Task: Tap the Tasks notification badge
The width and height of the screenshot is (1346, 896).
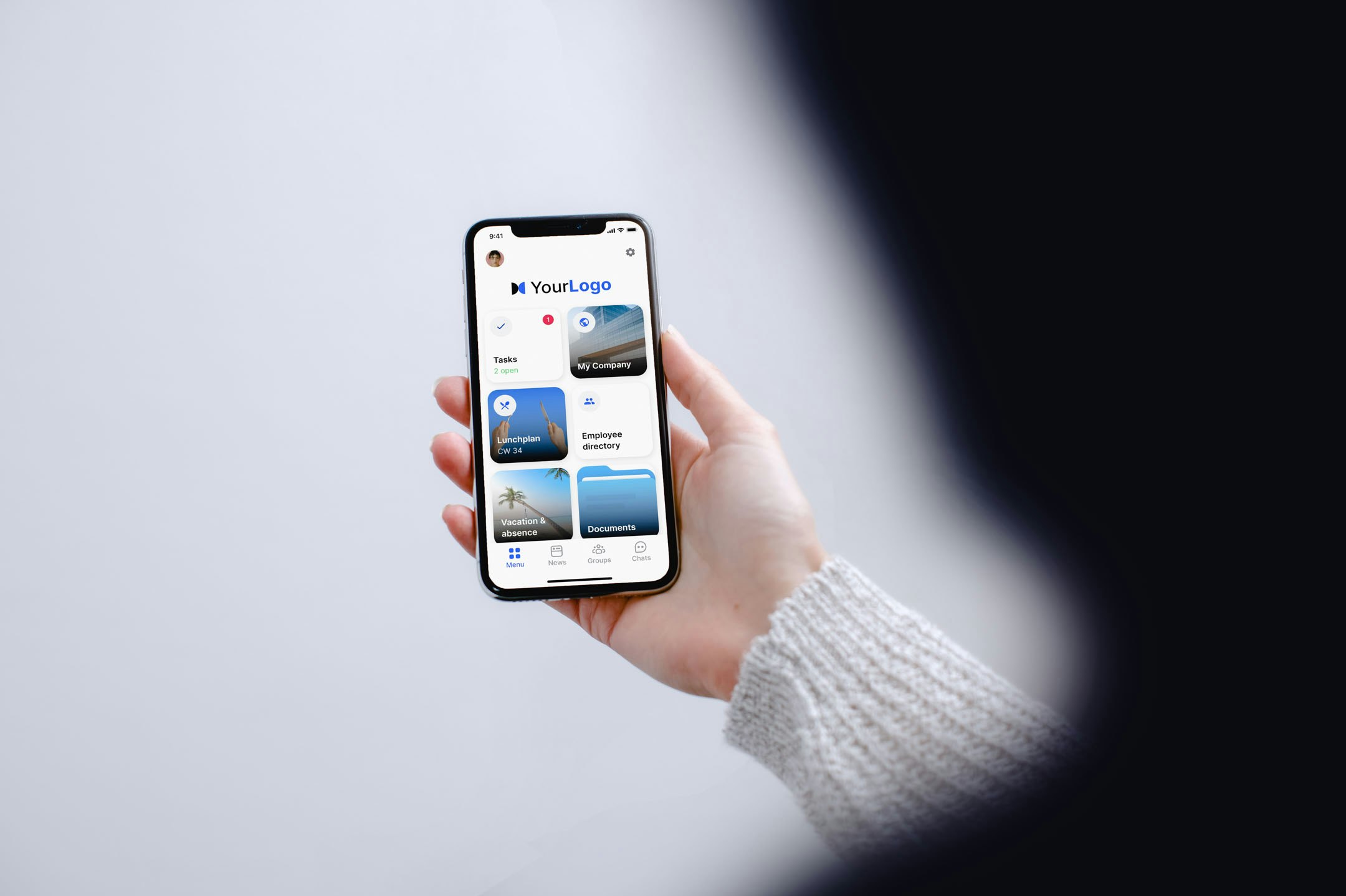Action: click(x=548, y=319)
